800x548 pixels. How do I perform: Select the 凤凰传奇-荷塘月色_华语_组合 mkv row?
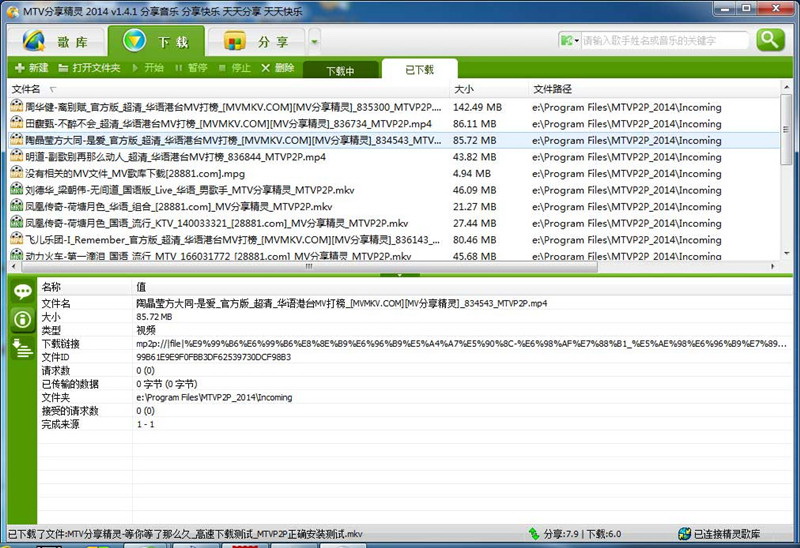point(394,207)
